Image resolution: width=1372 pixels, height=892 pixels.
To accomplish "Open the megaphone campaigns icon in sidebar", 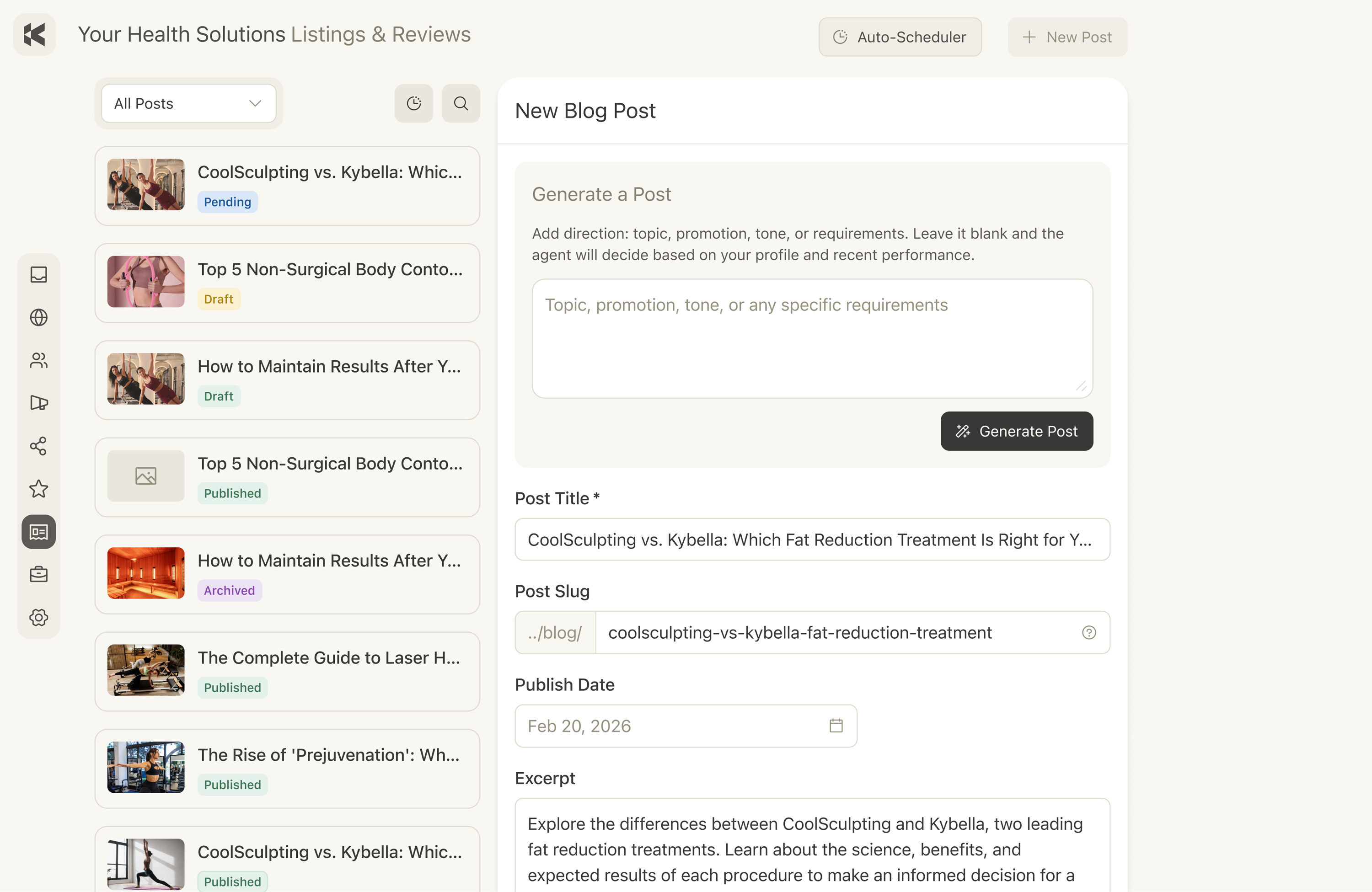I will (38, 403).
